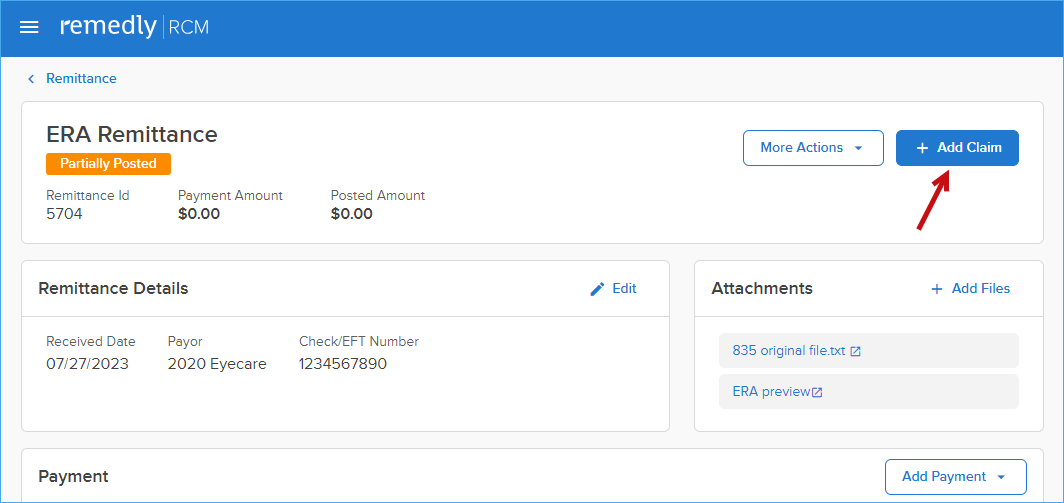Click the back chevron beside Remittance

[31, 79]
